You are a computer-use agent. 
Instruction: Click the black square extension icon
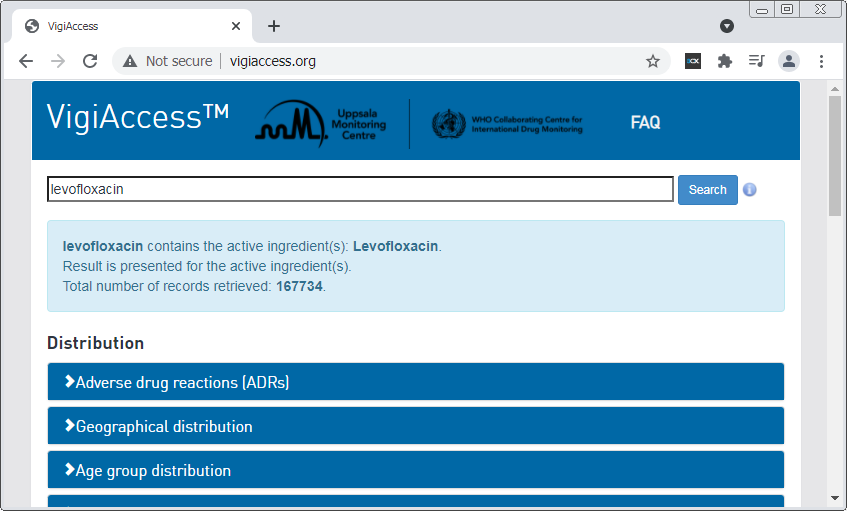(692, 61)
